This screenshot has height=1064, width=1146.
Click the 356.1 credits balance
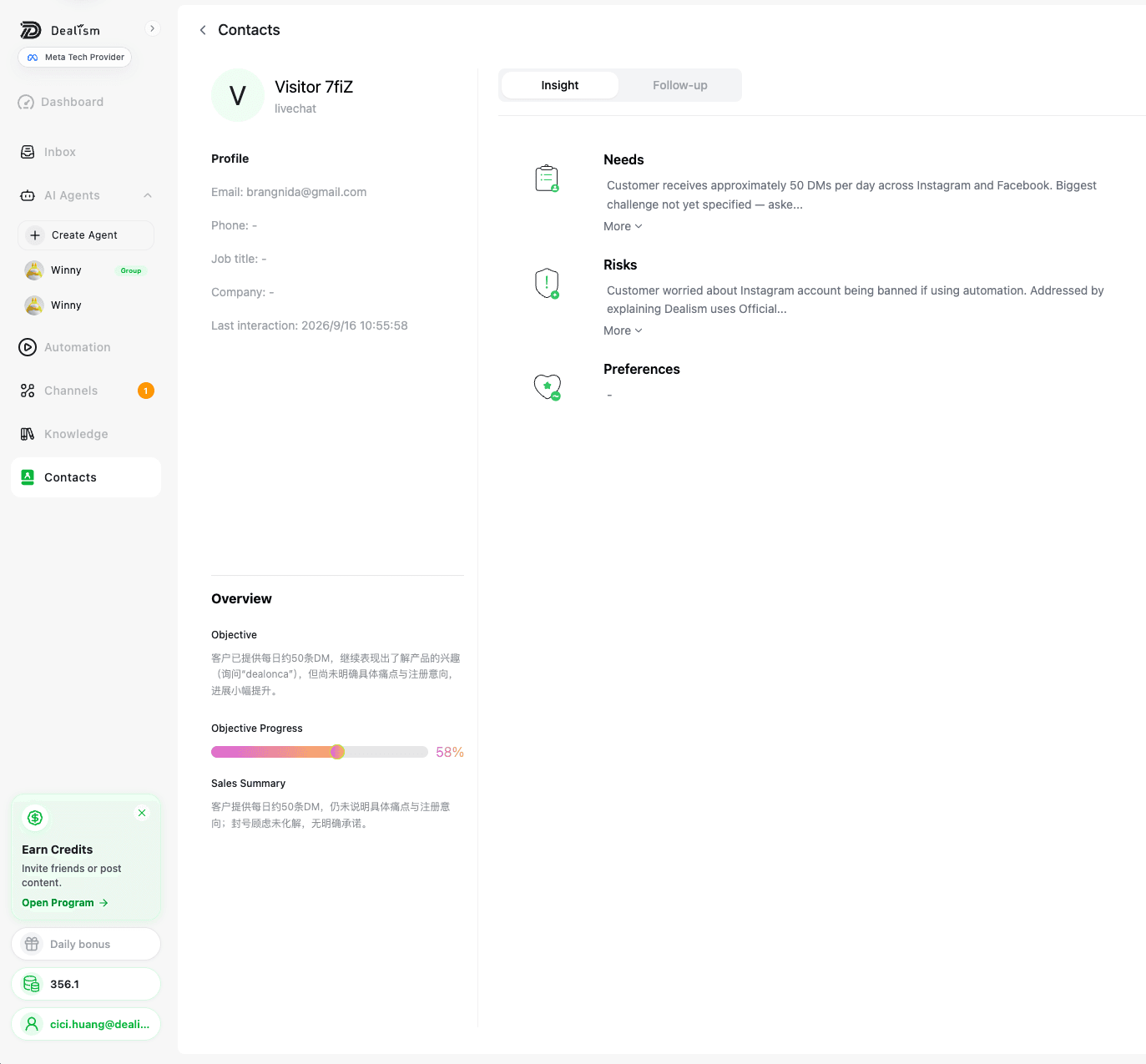(86, 984)
